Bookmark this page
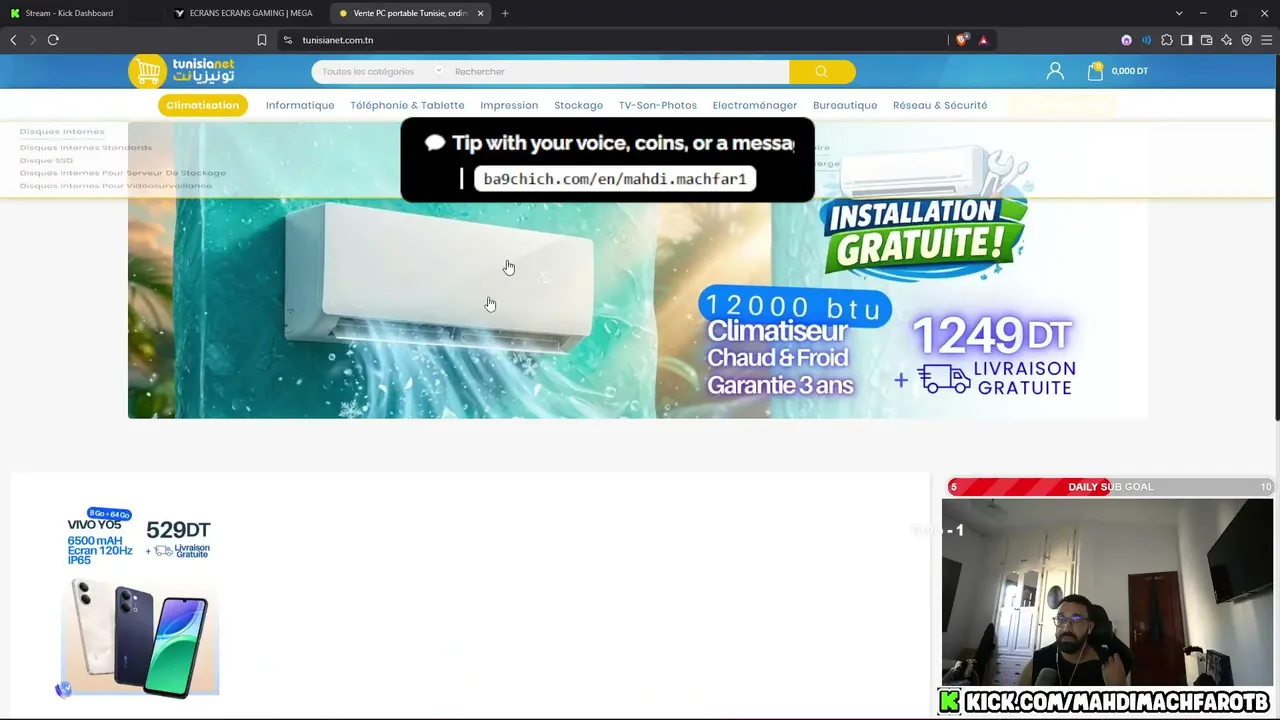Image resolution: width=1280 pixels, height=720 pixels. point(262,40)
